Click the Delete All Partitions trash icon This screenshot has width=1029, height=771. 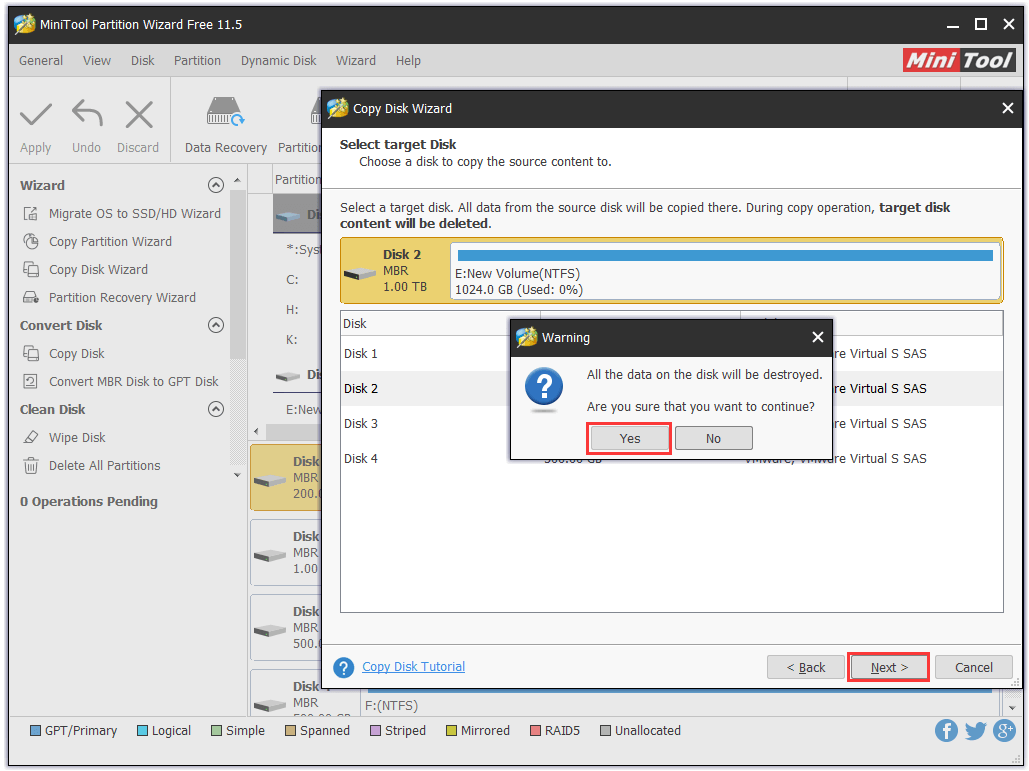point(30,465)
